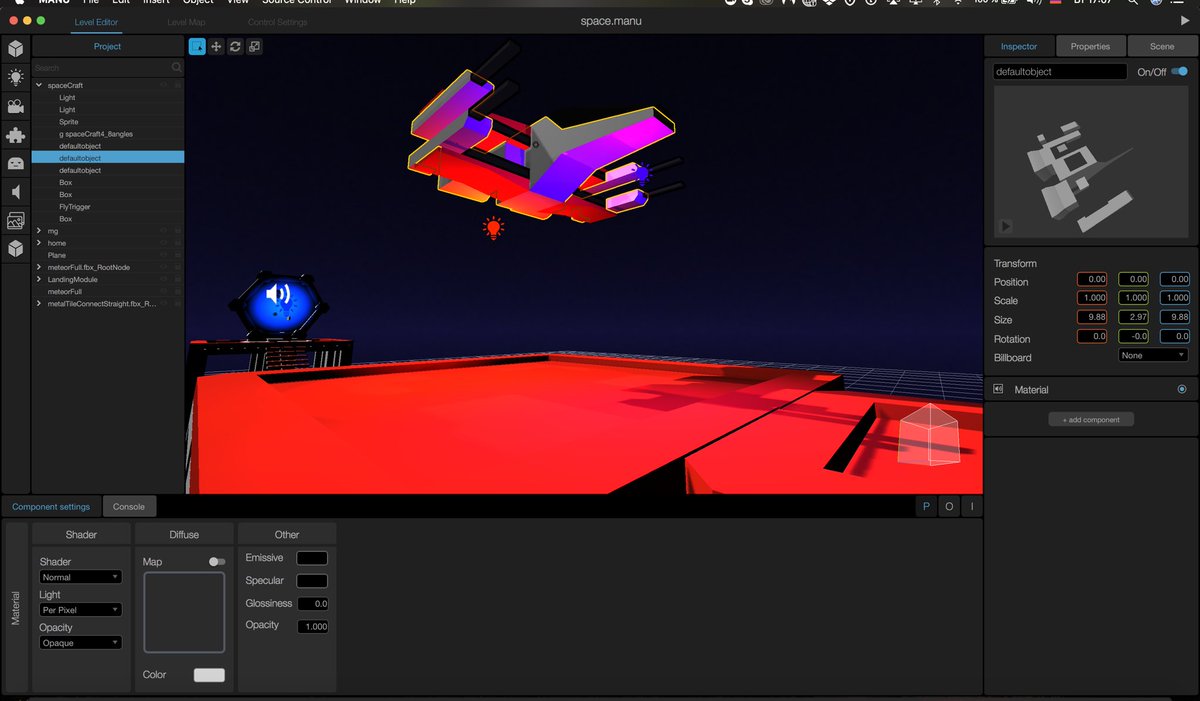Toggle visibility eye for mg

(163, 231)
